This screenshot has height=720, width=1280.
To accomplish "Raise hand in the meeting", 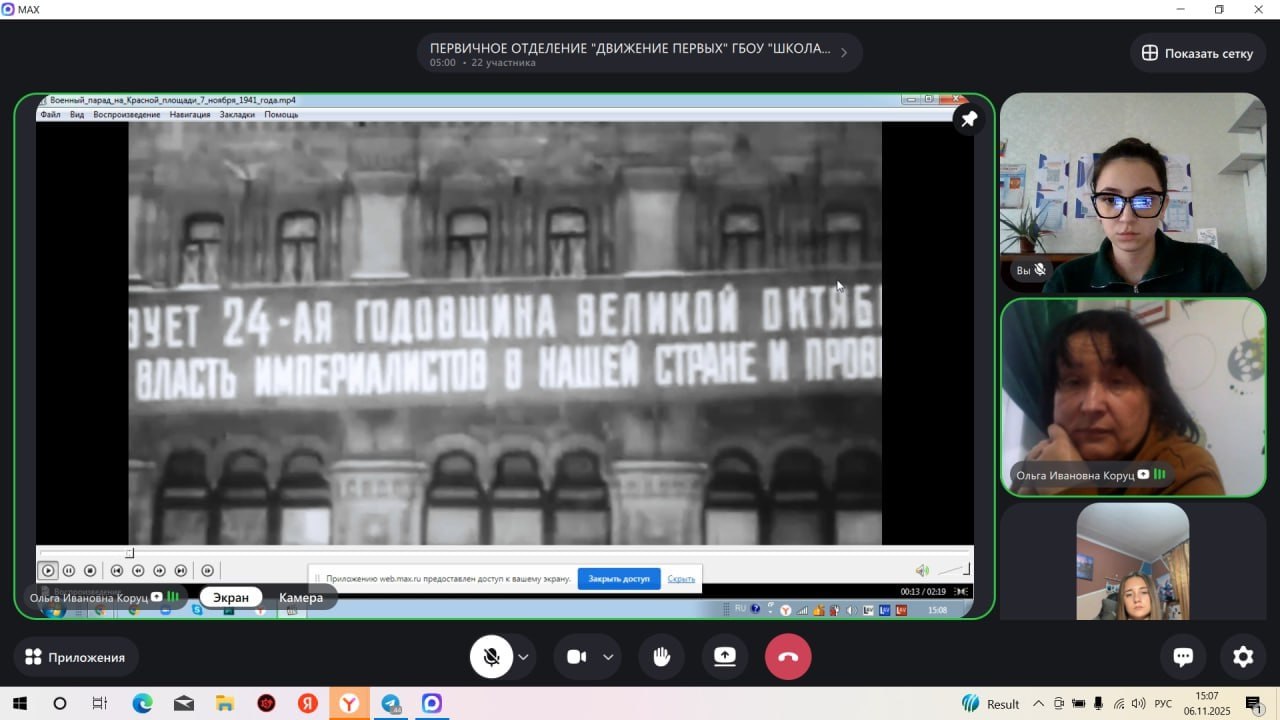I will point(661,657).
